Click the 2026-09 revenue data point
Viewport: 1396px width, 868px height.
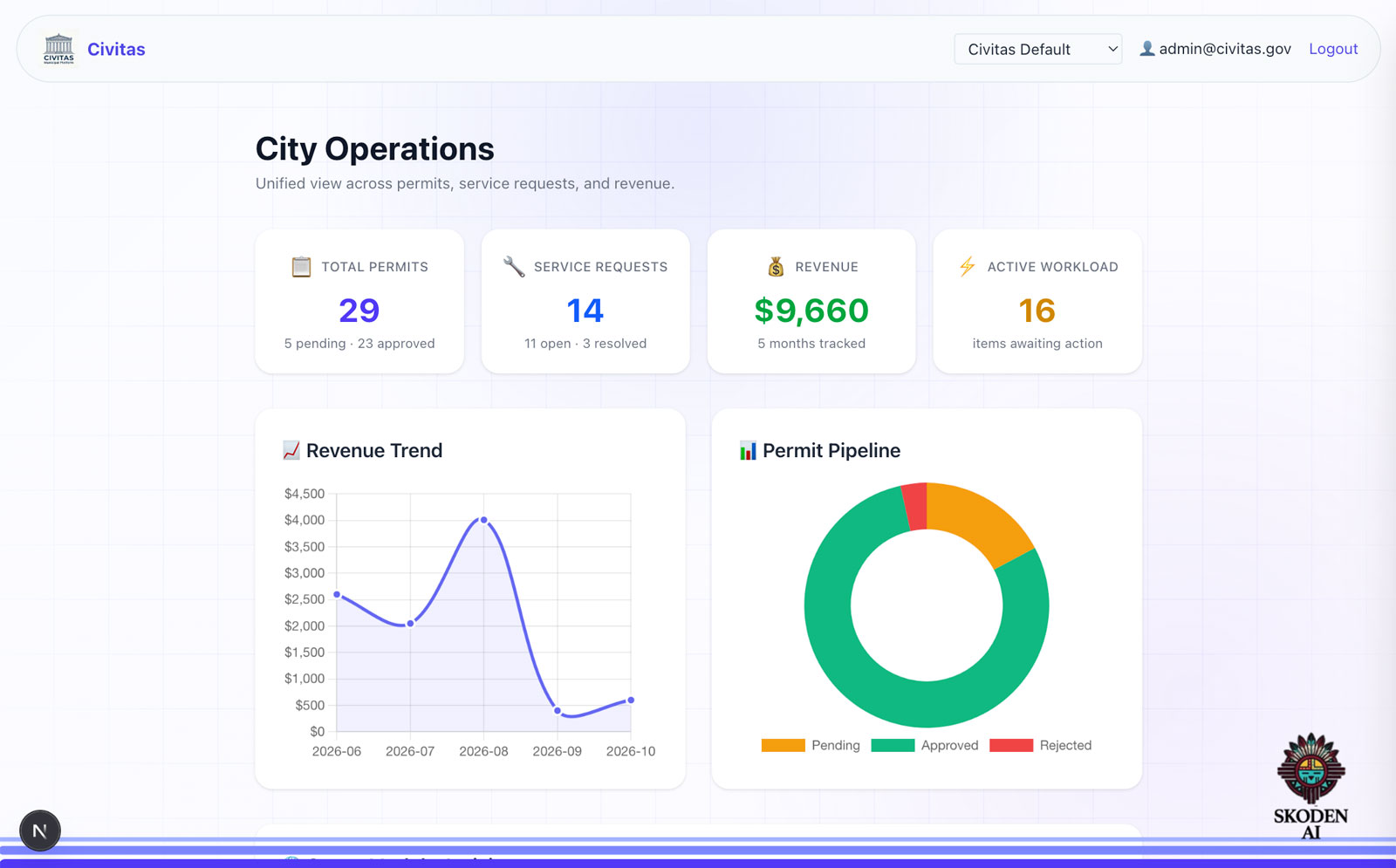(558, 711)
